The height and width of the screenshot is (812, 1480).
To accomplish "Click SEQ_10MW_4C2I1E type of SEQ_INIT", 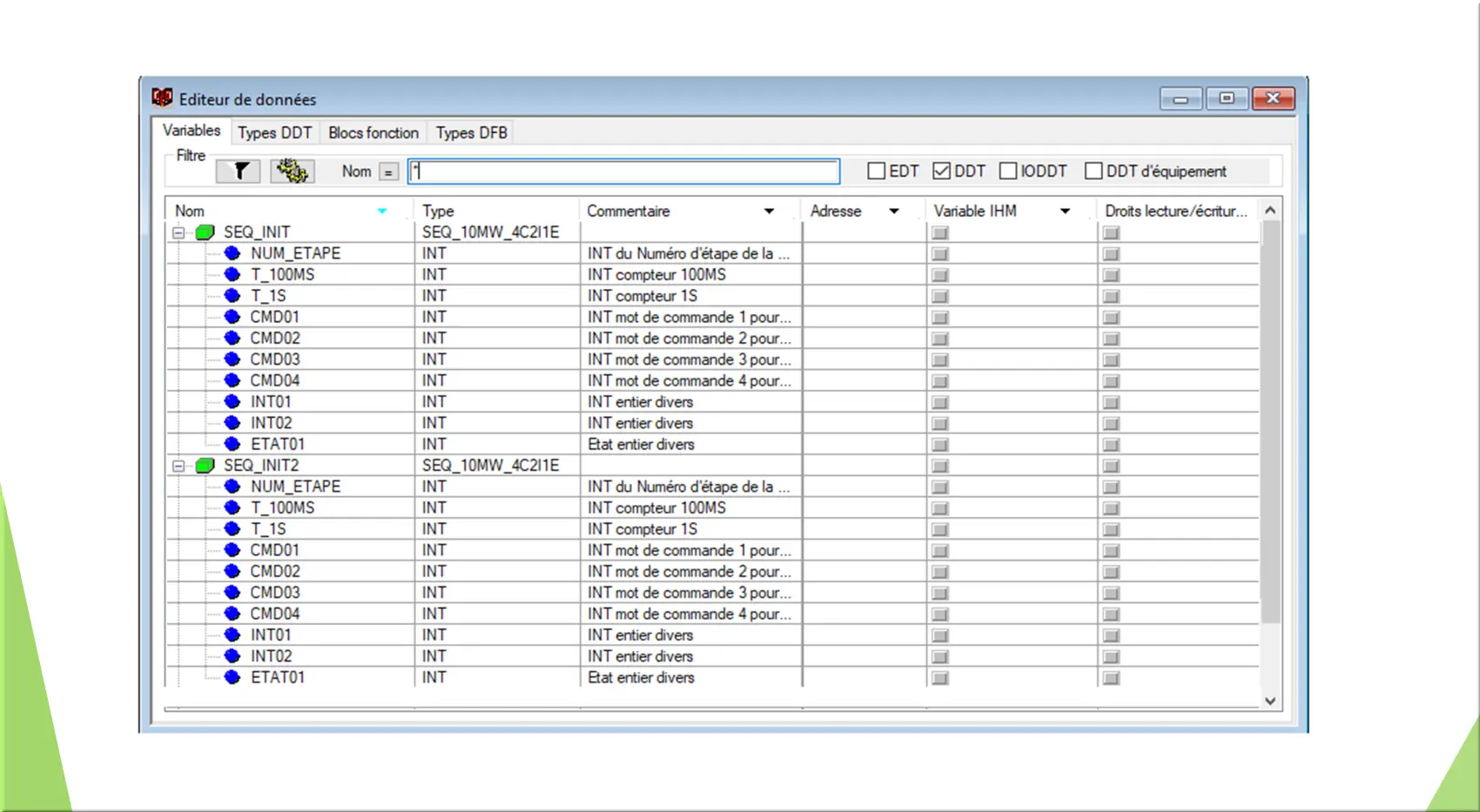I will tap(490, 232).
